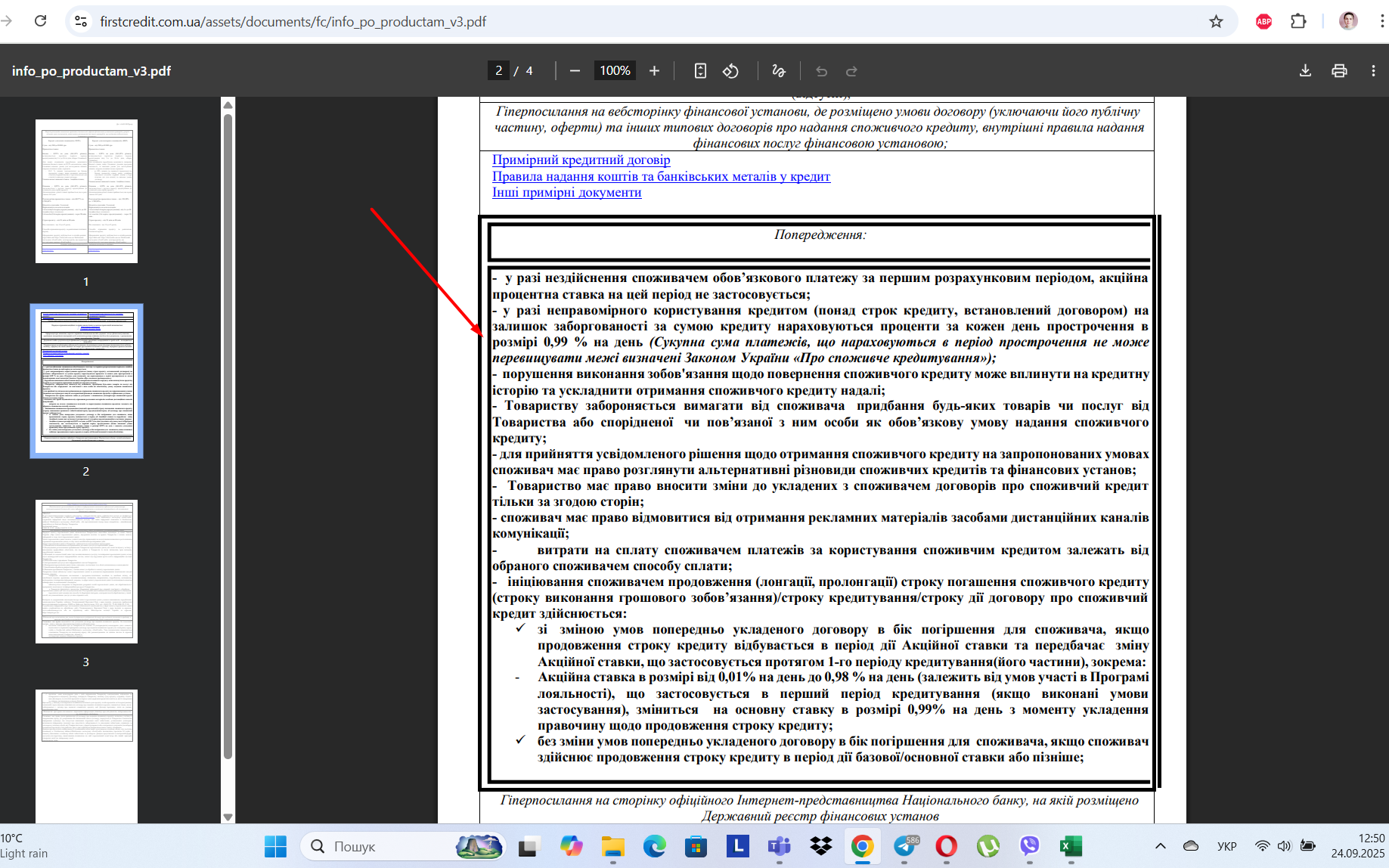Screen dimensions: 1389x868
Task: Open Task View in the taskbar
Action: tap(528, 846)
